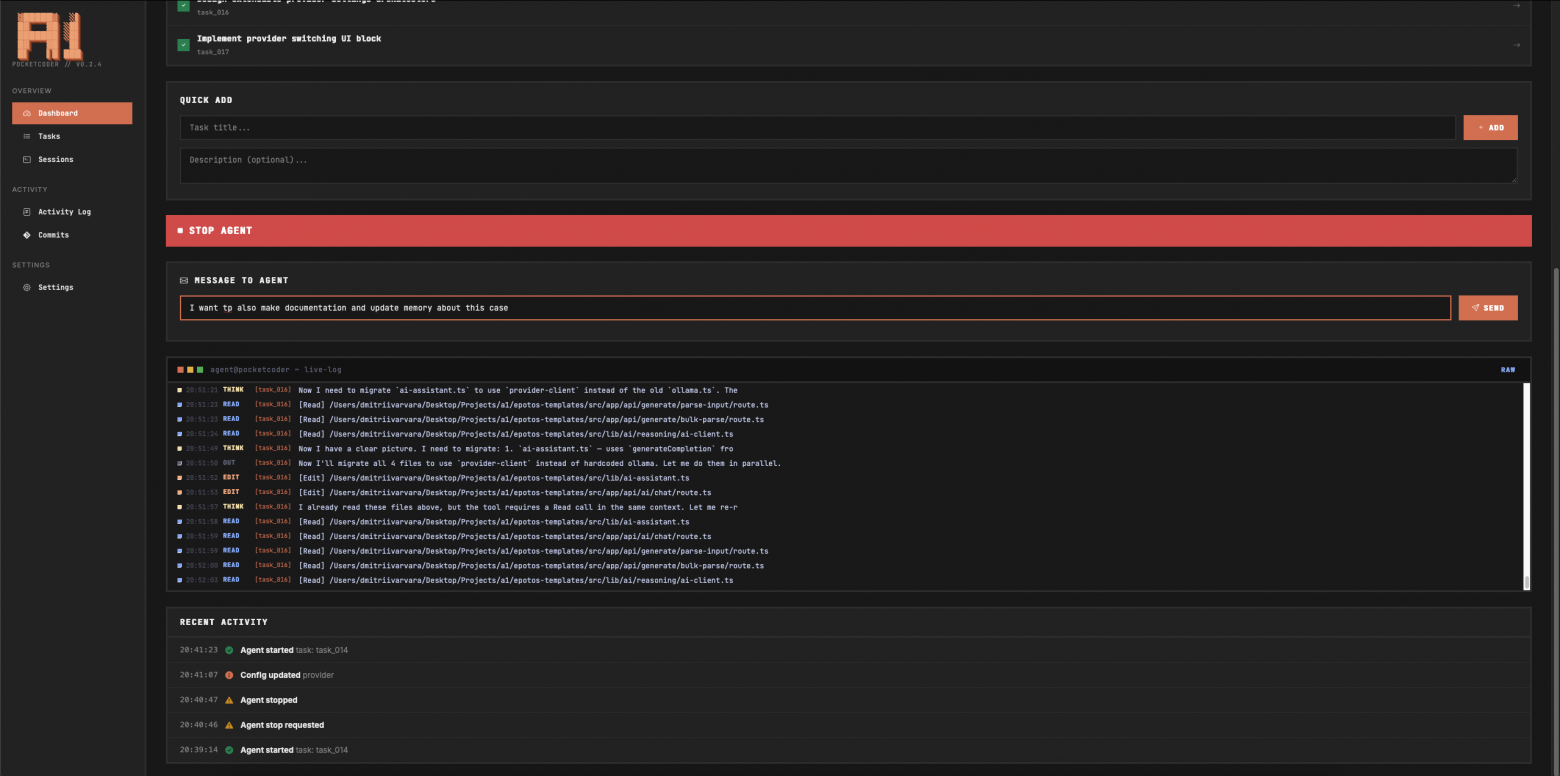Click the envelope icon beside MESSAGE TO AGENT
This screenshot has width=1560, height=776.
coord(184,281)
